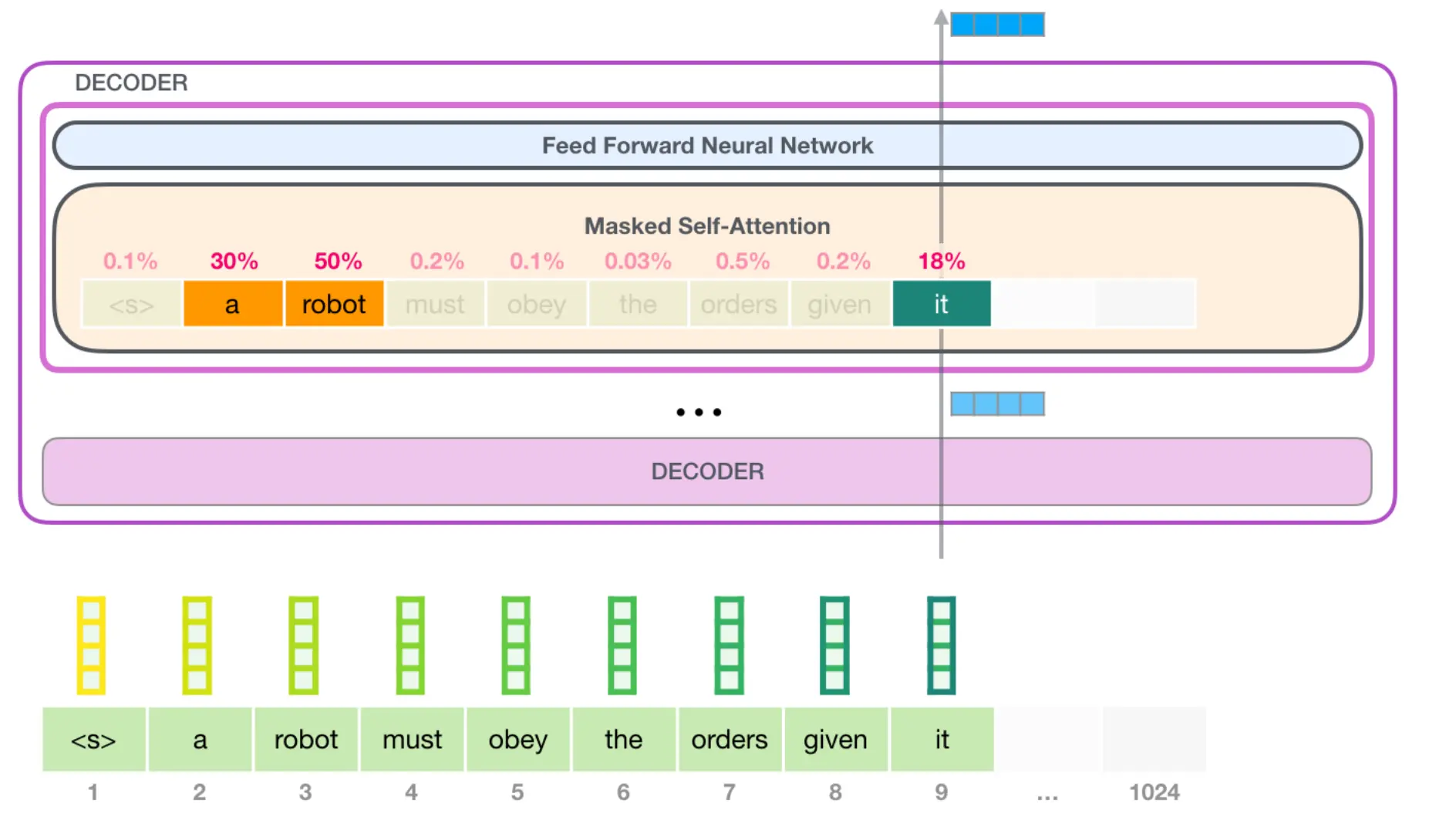Click the DECODER label at top left
The width and height of the screenshot is (1456, 824).
tap(131, 83)
